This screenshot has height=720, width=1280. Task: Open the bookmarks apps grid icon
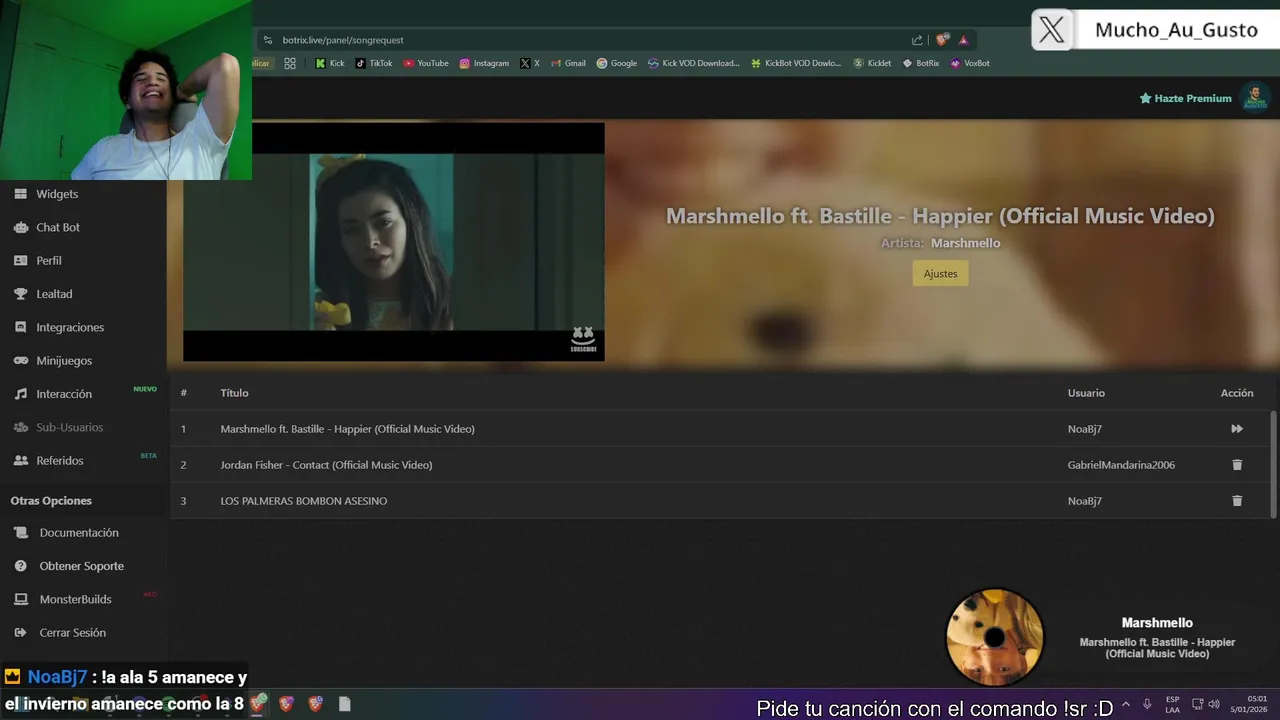point(290,63)
